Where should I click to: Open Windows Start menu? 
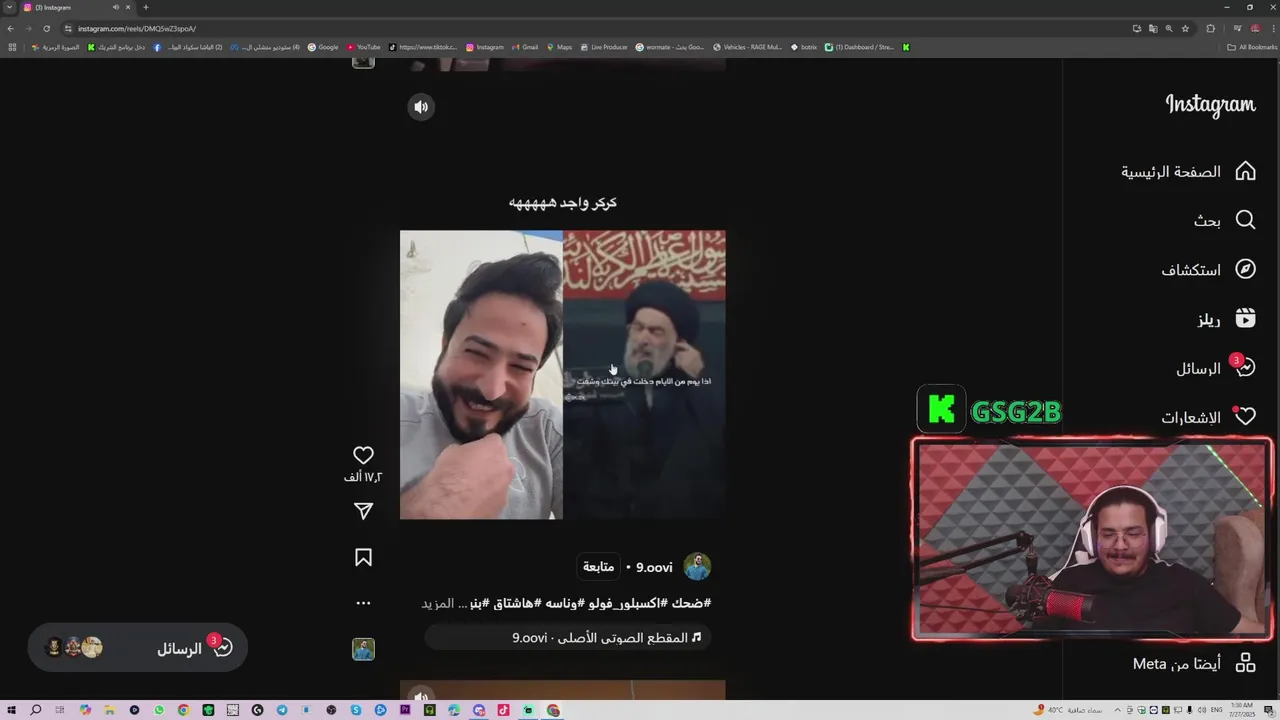[11, 710]
